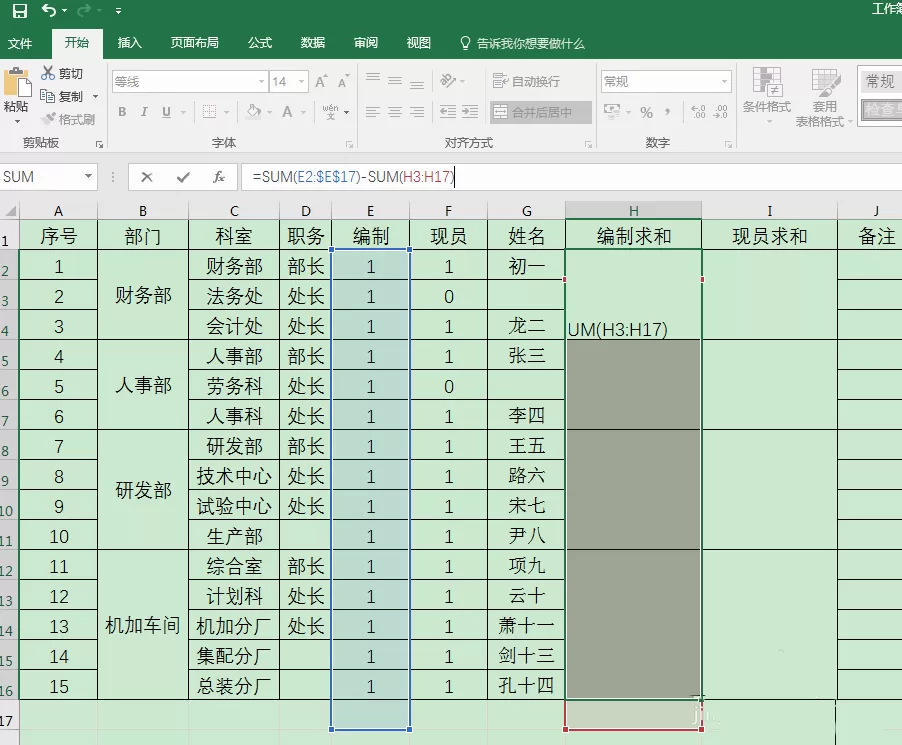This screenshot has width=902, height=745.
Task: Click the Percent Style icon
Action: pyautogui.click(x=647, y=112)
